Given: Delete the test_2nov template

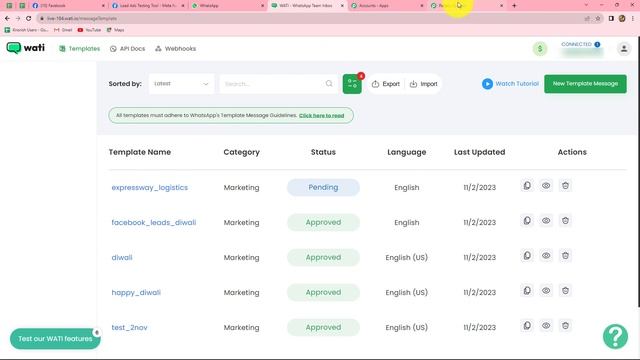Looking at the screenshot, I should pos(565,326).
